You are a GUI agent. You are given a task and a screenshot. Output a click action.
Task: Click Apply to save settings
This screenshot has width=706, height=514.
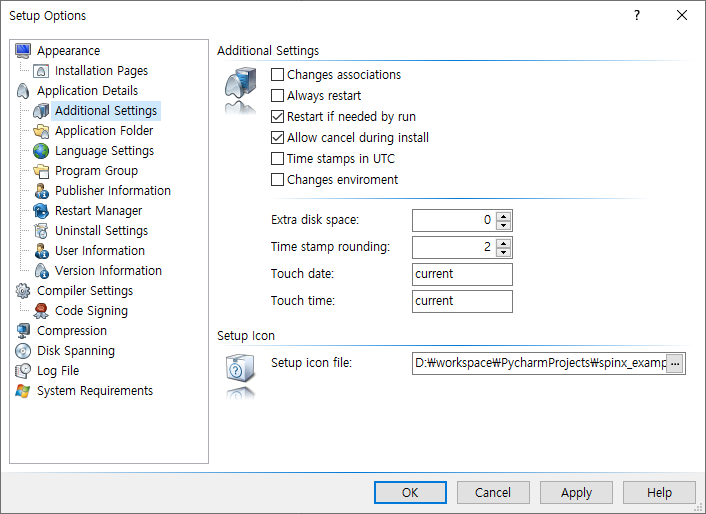click(x=576, y=492)
